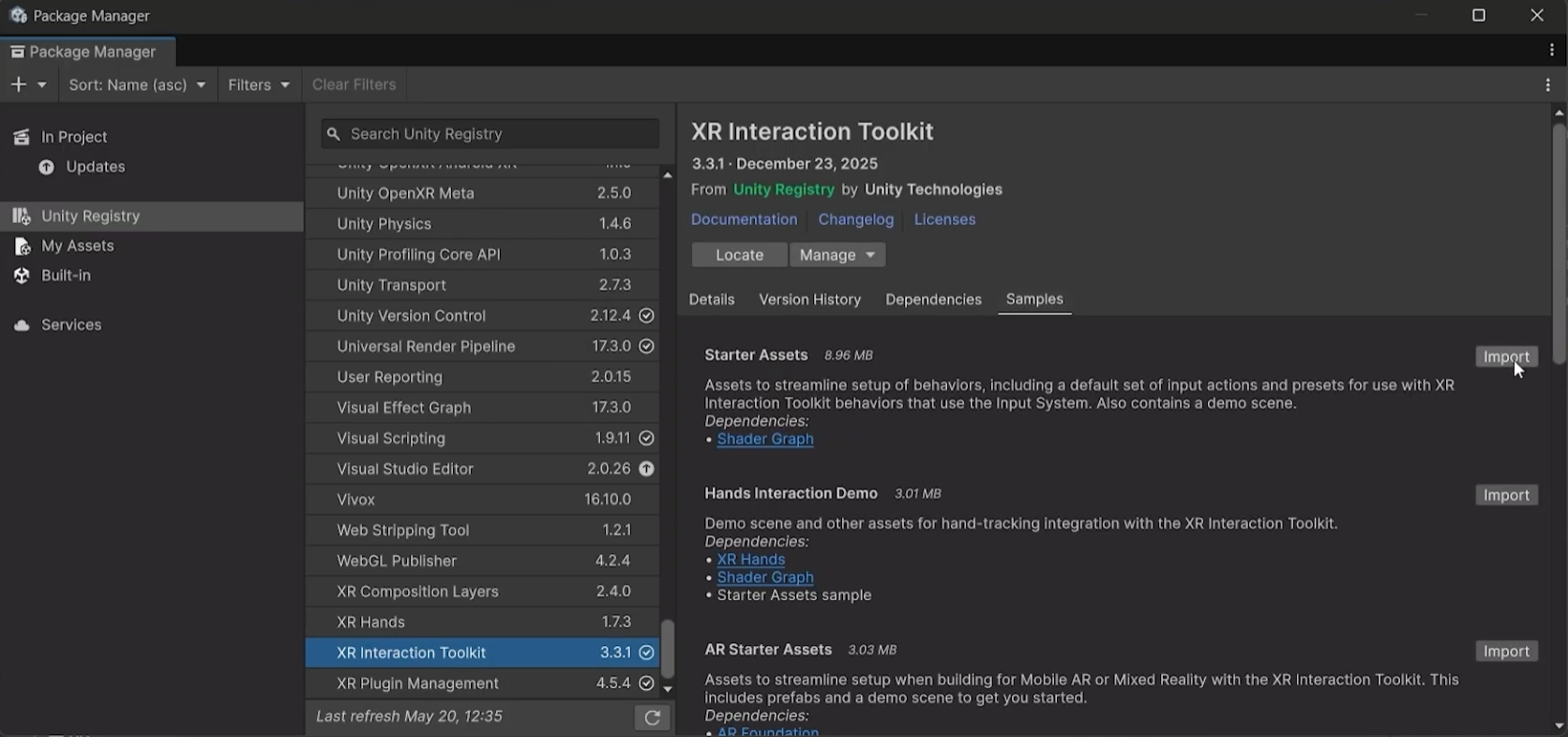Screen dimensions: 1568x737
Task: Open the Filters dropdown
Action: (x=259, y=84)
